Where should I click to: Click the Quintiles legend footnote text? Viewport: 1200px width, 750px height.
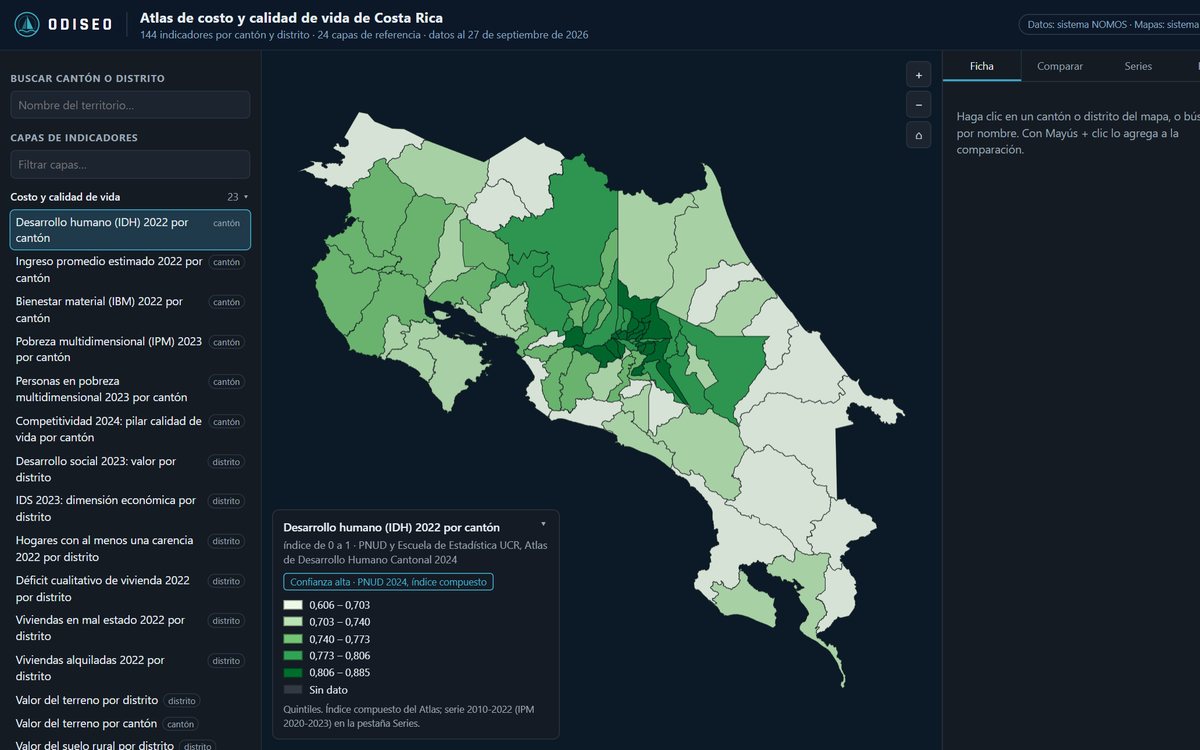(410, 716)
